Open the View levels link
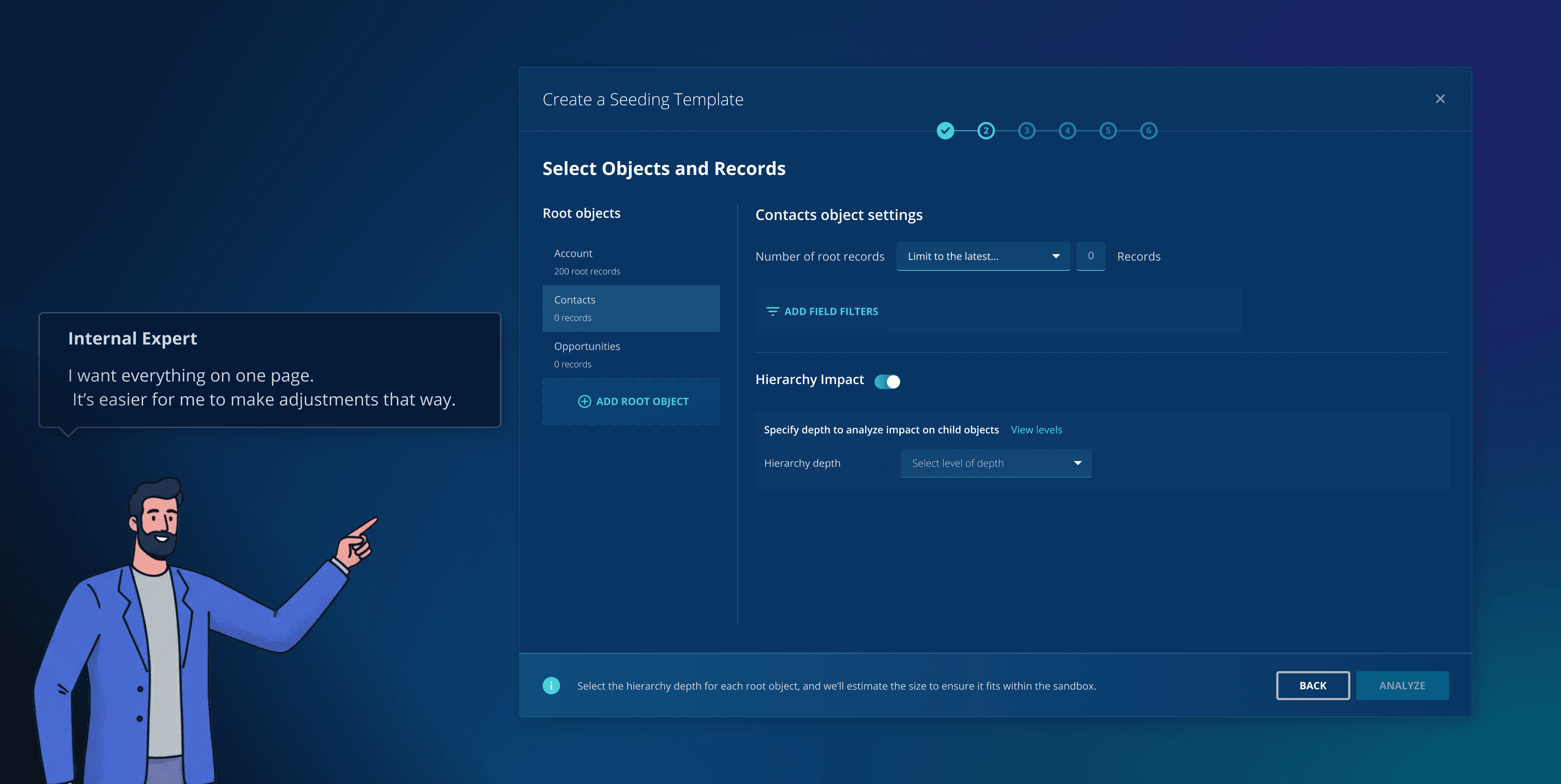Viewport: 1561px width, 784px height. (x=1036, y=430)
